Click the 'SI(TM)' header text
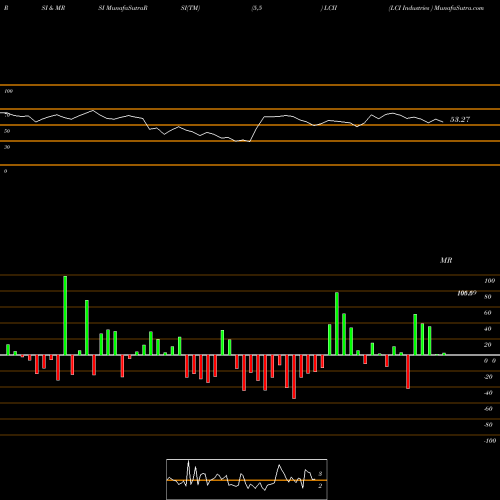Screen dimensions: 500x500 [x=190, y=8]
